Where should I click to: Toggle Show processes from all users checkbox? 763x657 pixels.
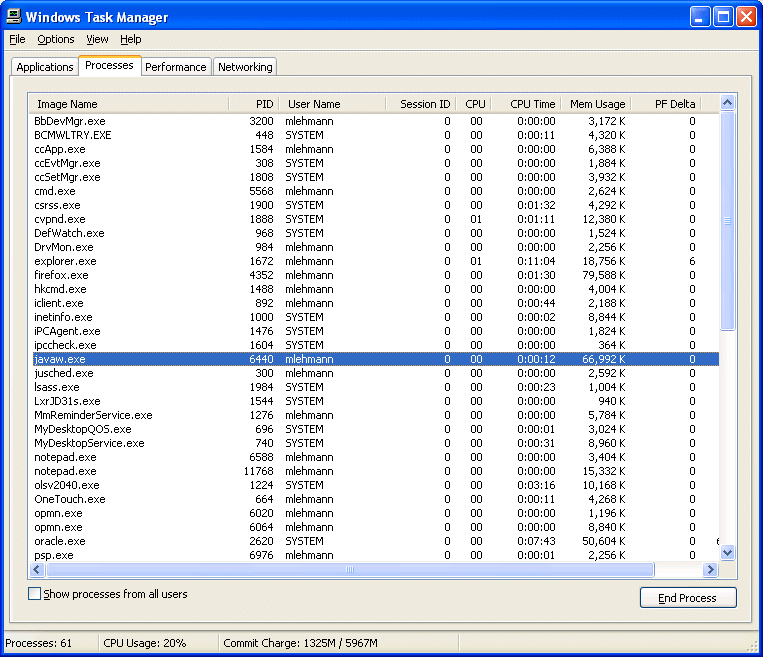click(x=34, y=594)
